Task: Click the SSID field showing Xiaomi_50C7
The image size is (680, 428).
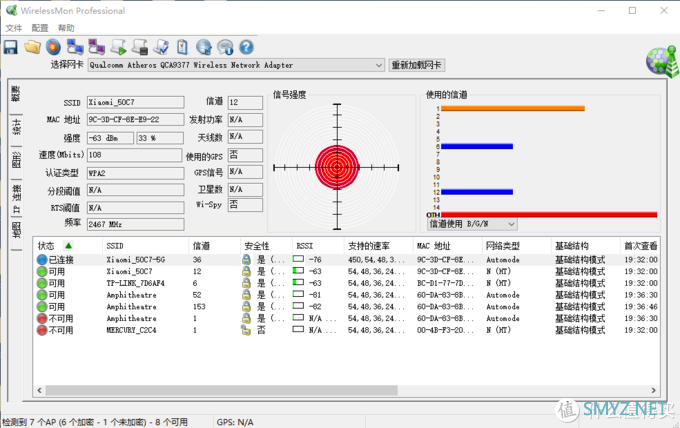Action: coord(135,102)
